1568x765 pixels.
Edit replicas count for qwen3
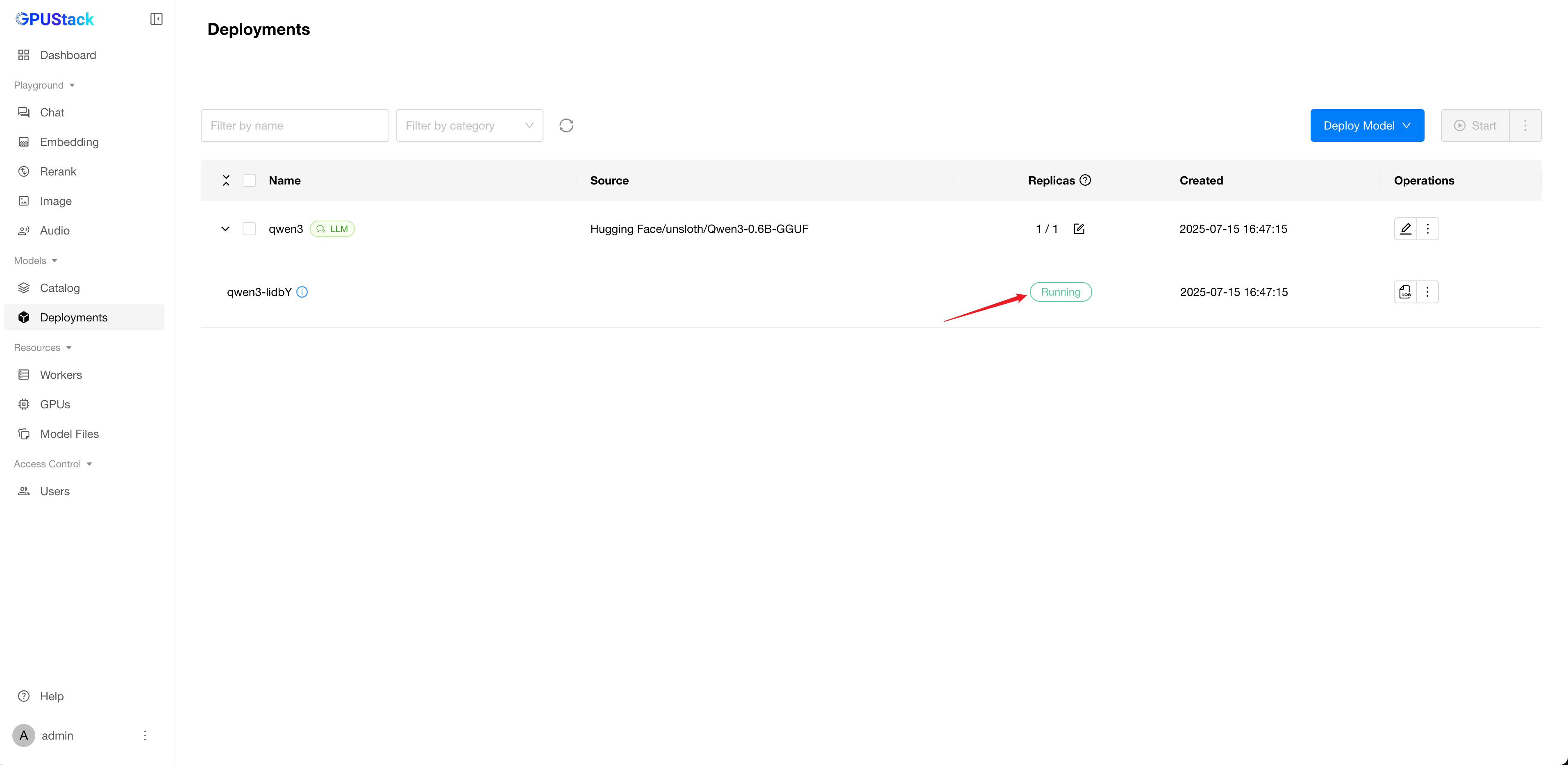[1079, 229]
